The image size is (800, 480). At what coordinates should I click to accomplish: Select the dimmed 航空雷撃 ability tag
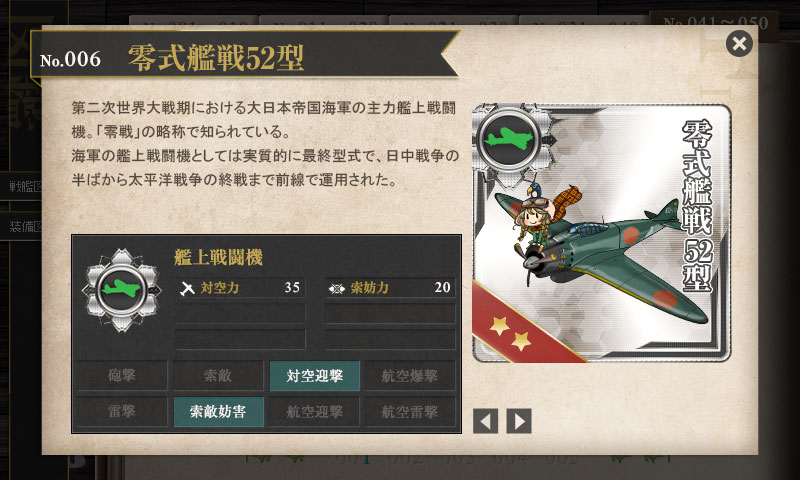[x=410, y=412]
